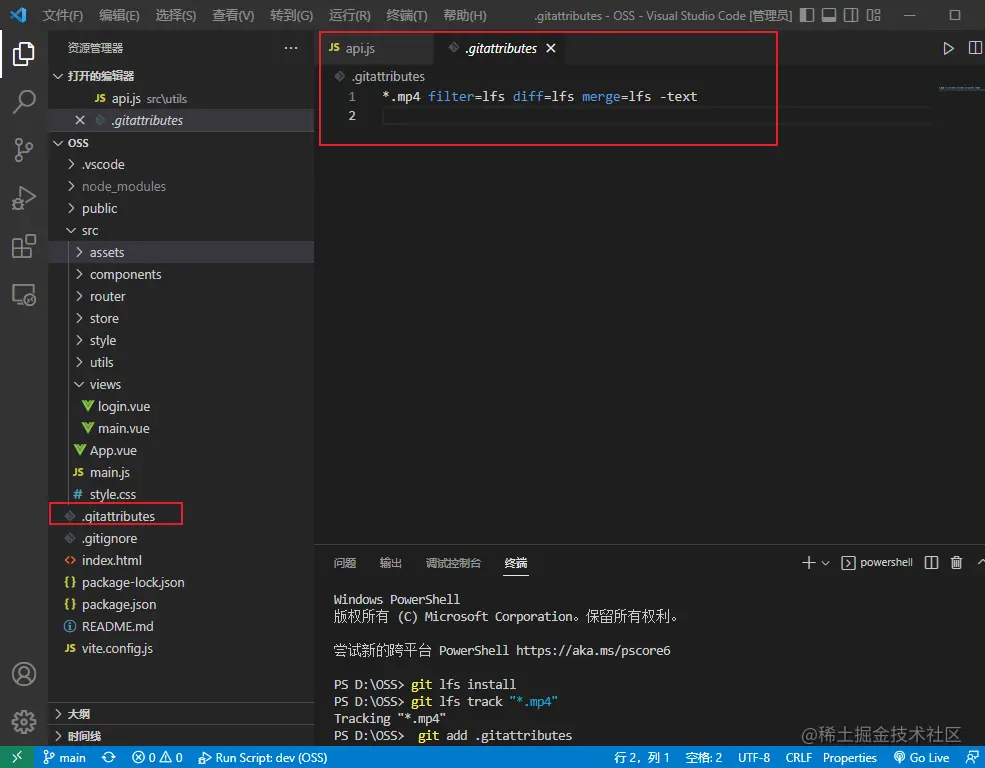The image size is (985, 768).
Task: Open the Accounts menu icon
Action: coord(24,674)
